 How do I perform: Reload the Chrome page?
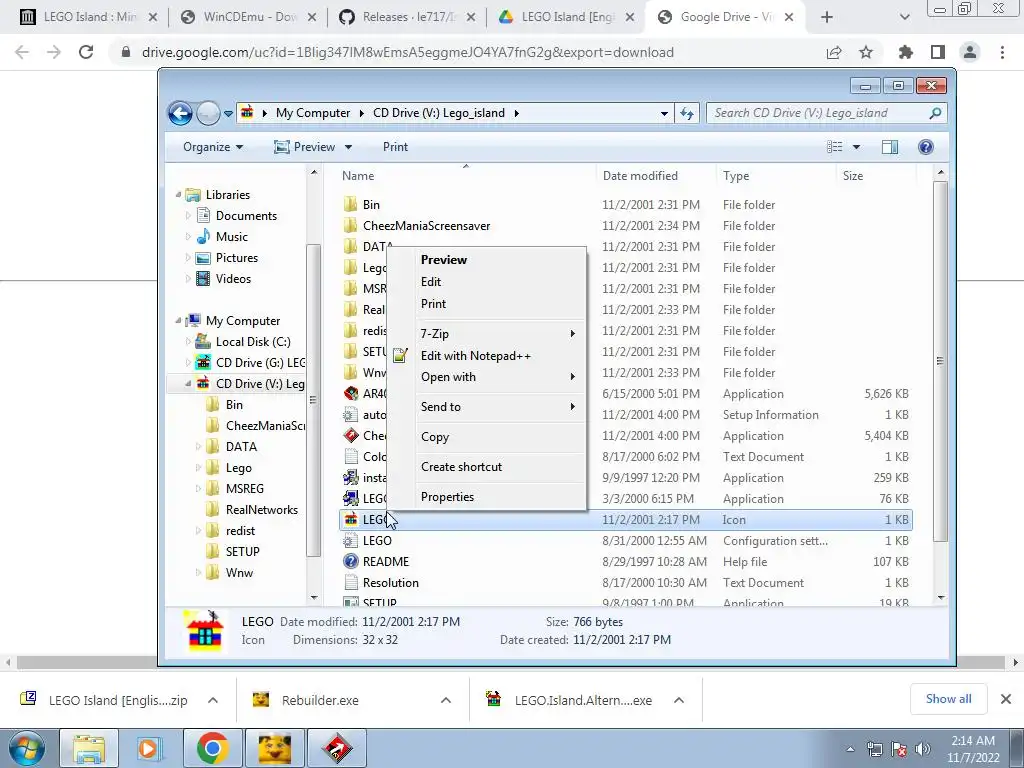click(86, 52)
